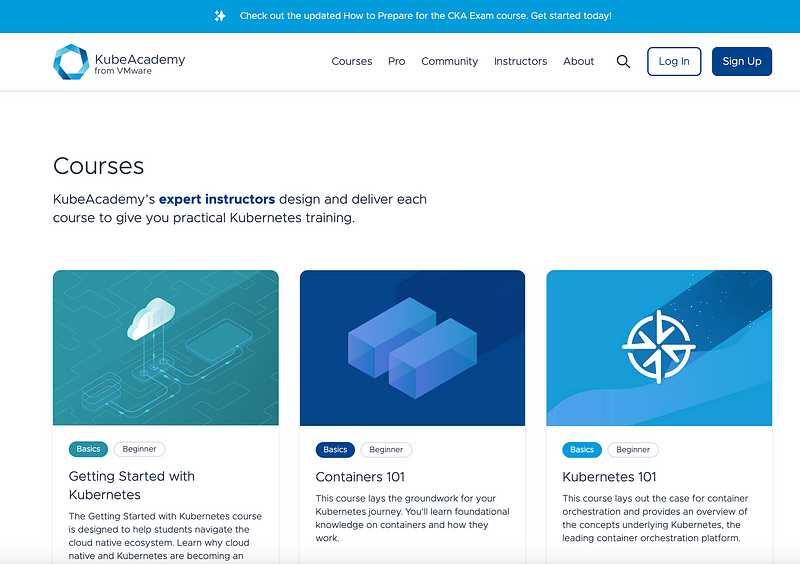This screenshot has height=564, width=800.
Task: Click the Kubernetes 101 description text
Action: tap(655, 518)
